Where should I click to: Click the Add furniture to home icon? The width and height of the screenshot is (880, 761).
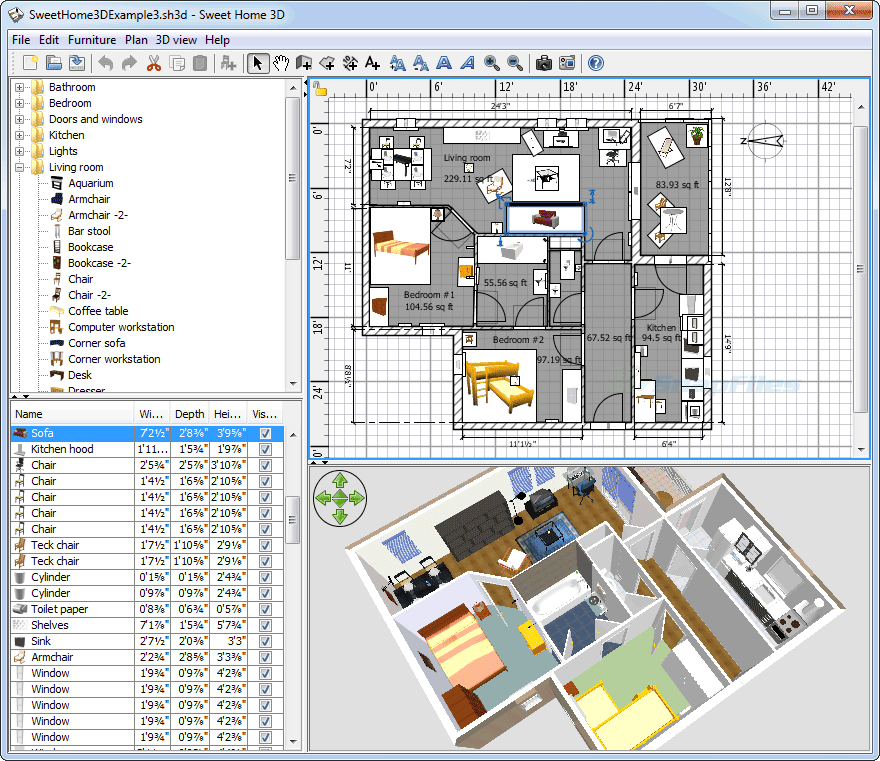228,63
